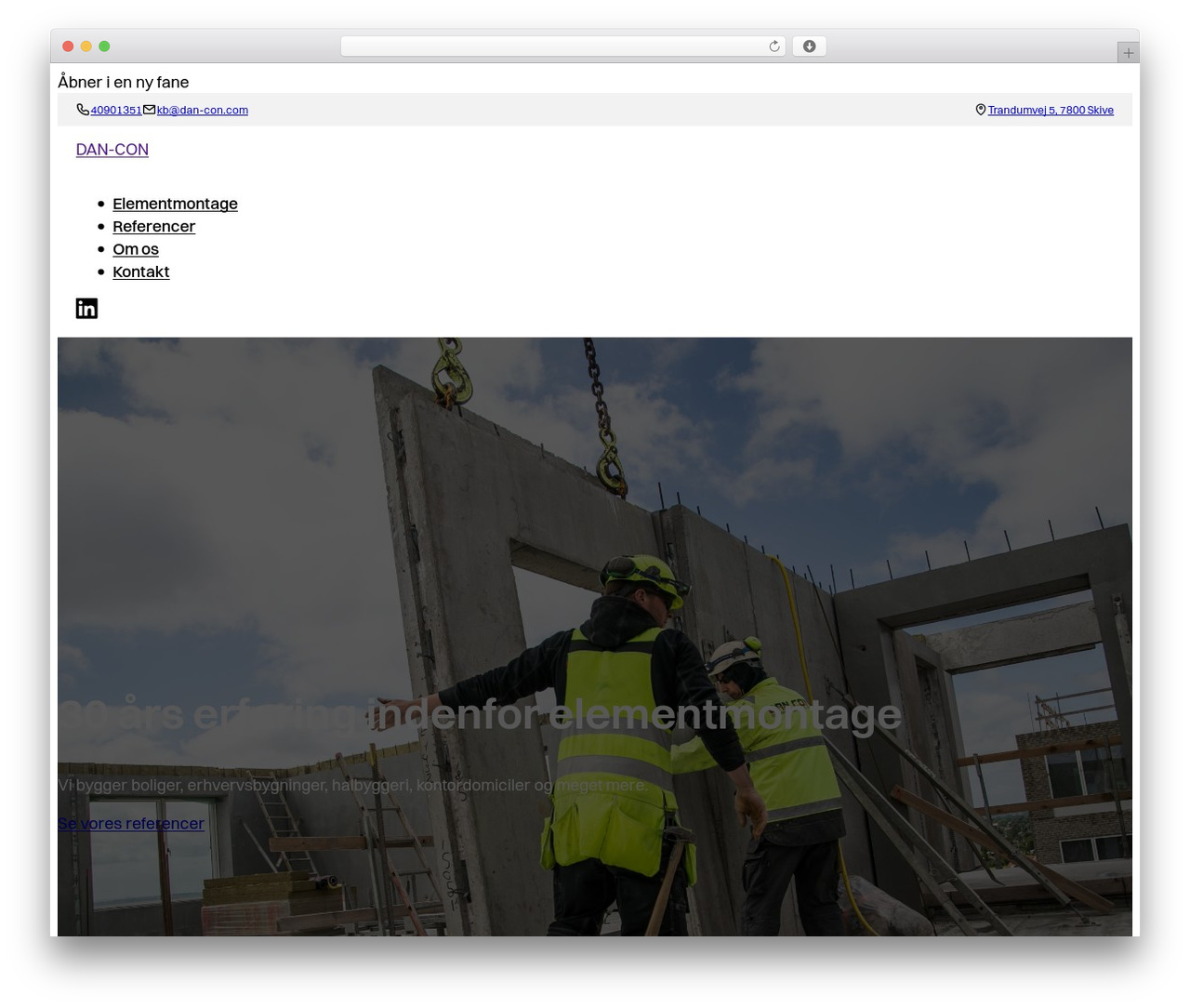Go to the DAN-CON home link
This screenshot has height=1008, width=1190.
point(112,150)
